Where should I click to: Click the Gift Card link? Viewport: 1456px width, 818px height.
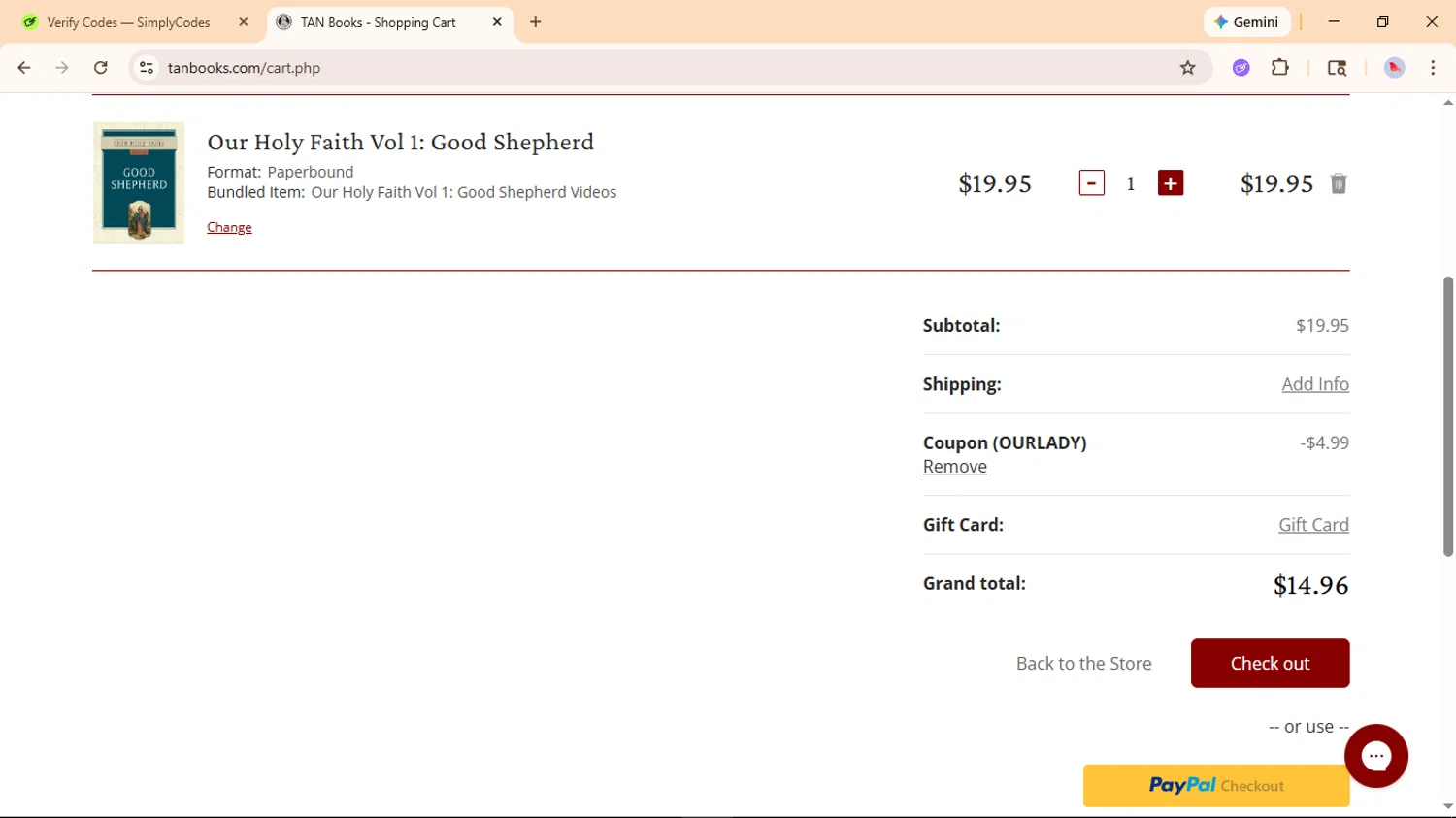1313,525
